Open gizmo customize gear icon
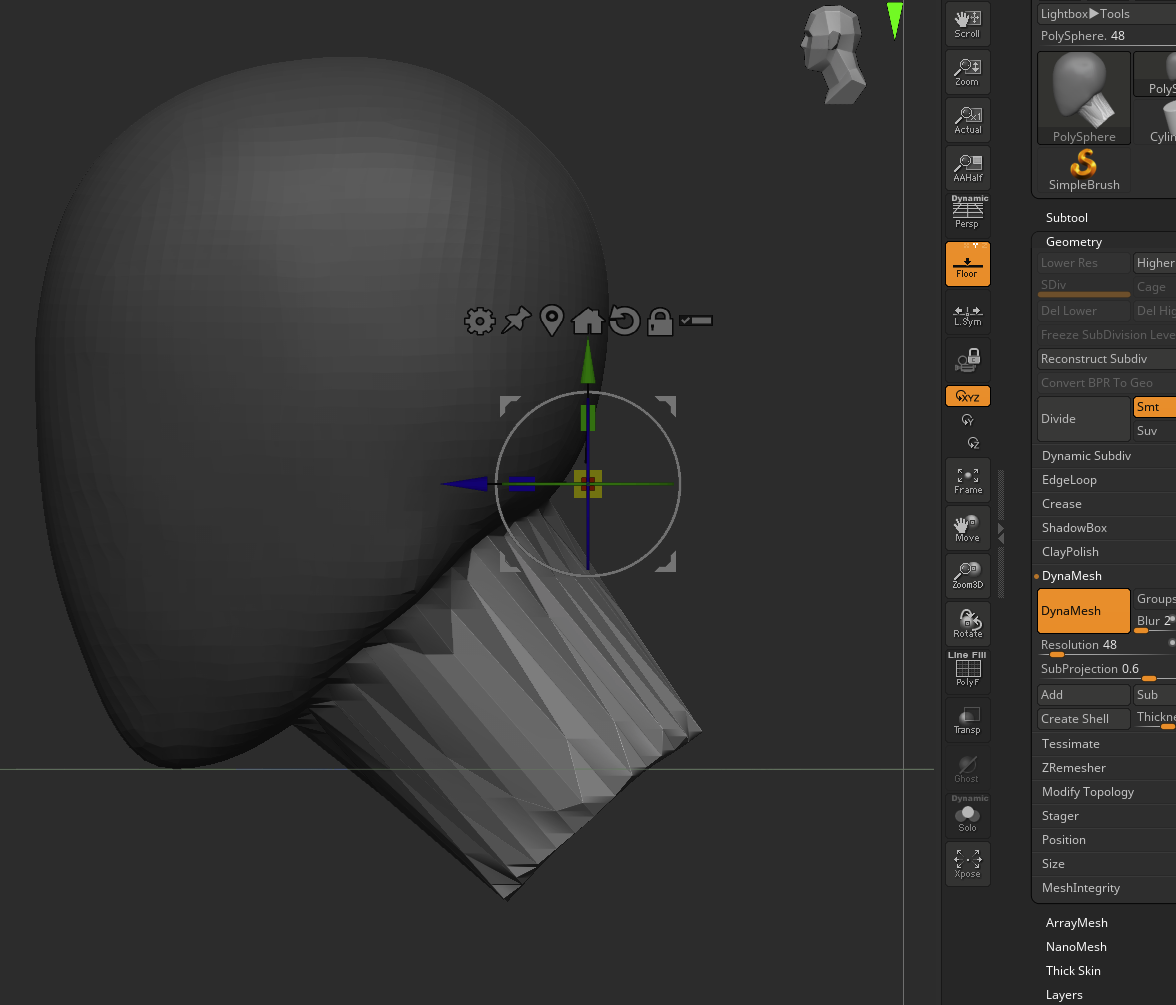 coord(479,321)
